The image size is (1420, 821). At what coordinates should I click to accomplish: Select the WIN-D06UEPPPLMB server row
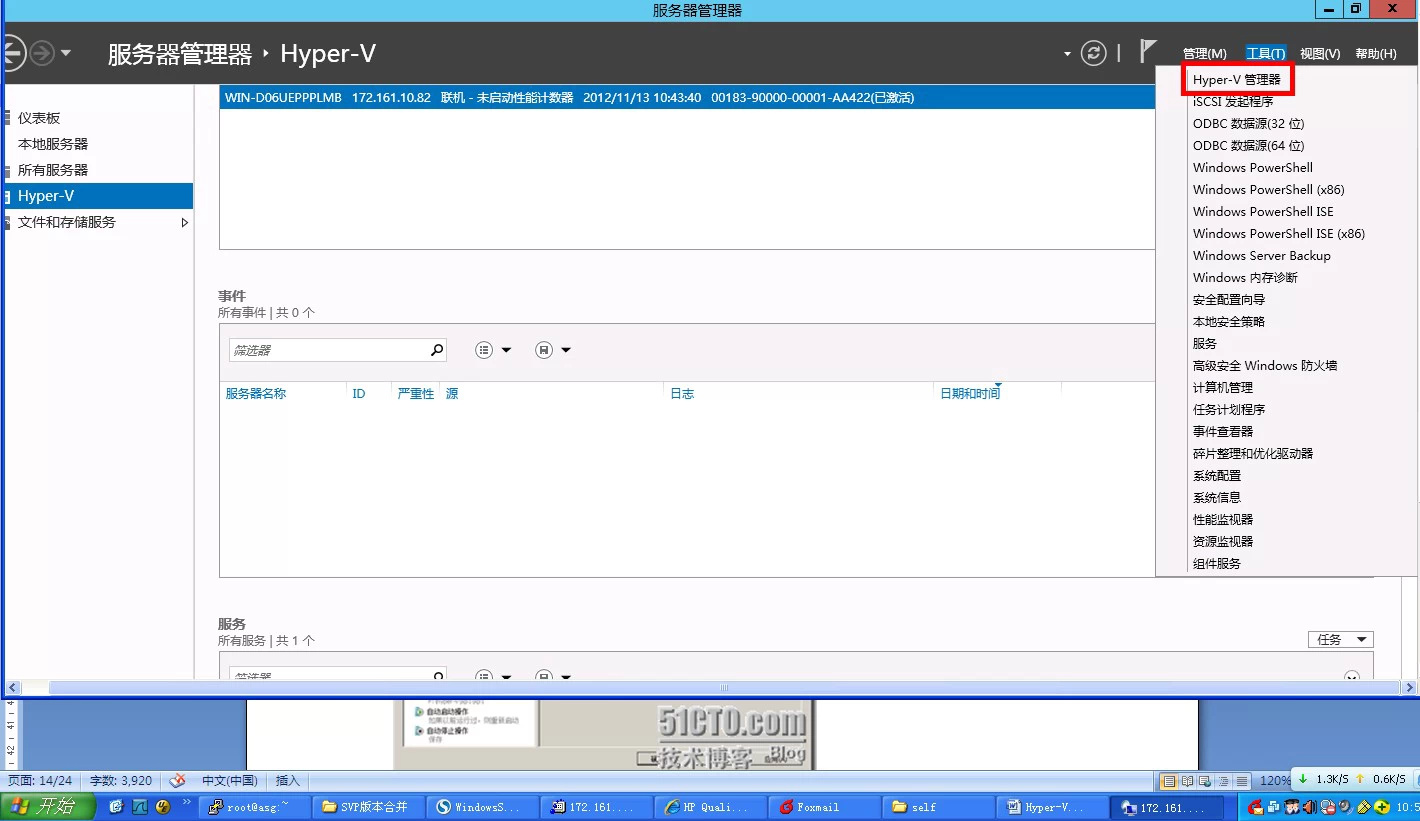tap(687, 98)
